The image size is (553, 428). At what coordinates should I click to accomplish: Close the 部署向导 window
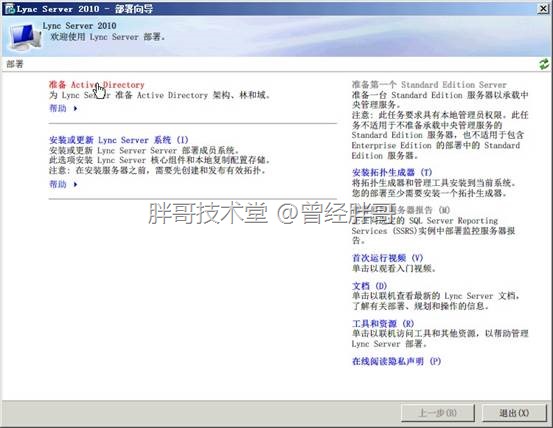pyautogui.click(x=543, y=9)
